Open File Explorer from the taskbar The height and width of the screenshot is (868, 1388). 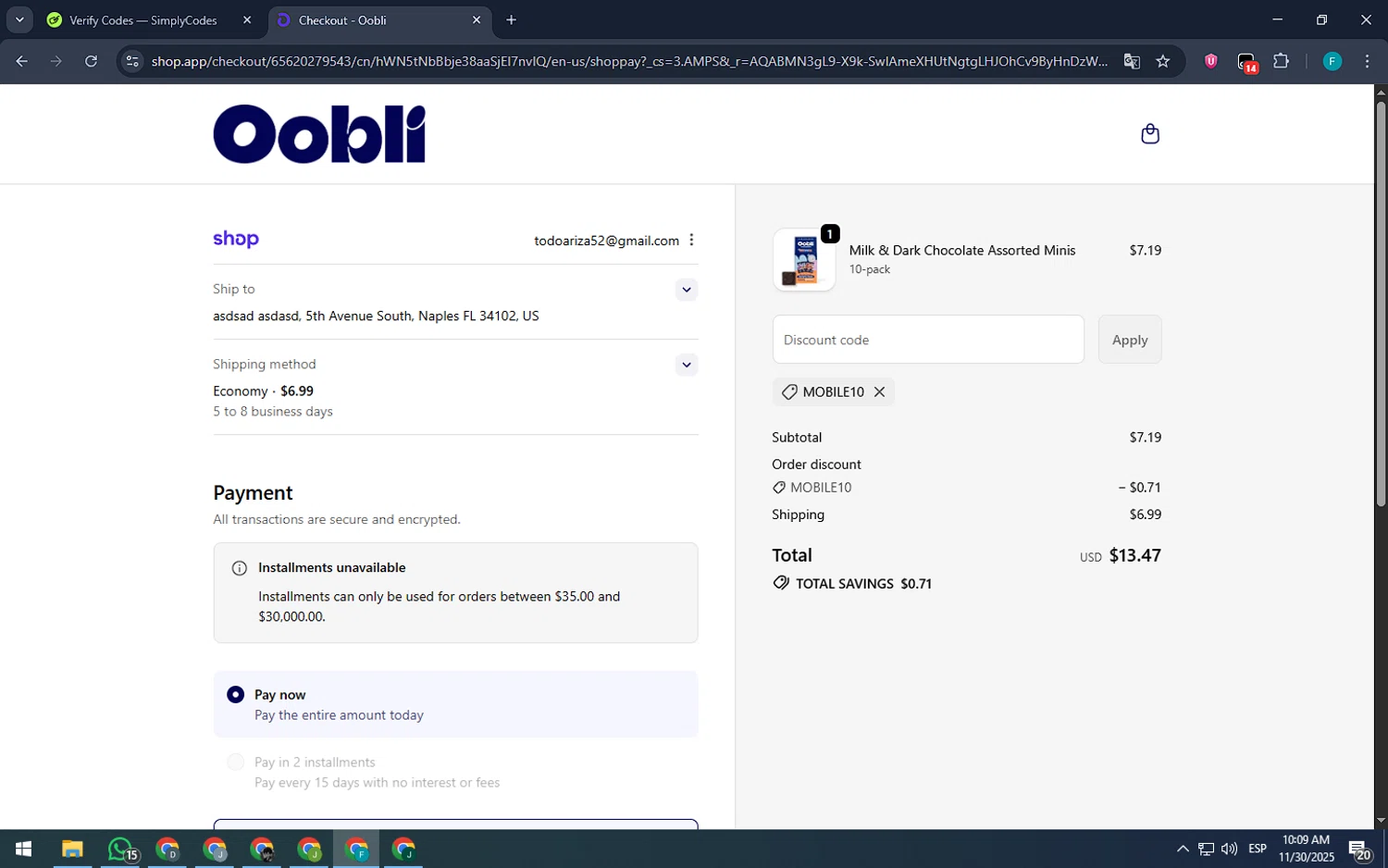click(x=72, y=849)
